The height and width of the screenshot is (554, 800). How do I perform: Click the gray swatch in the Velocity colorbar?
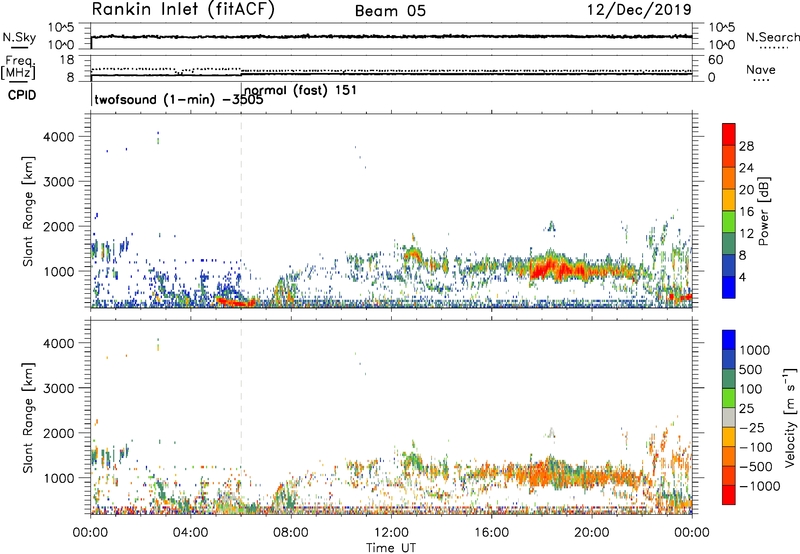(729, 418)
